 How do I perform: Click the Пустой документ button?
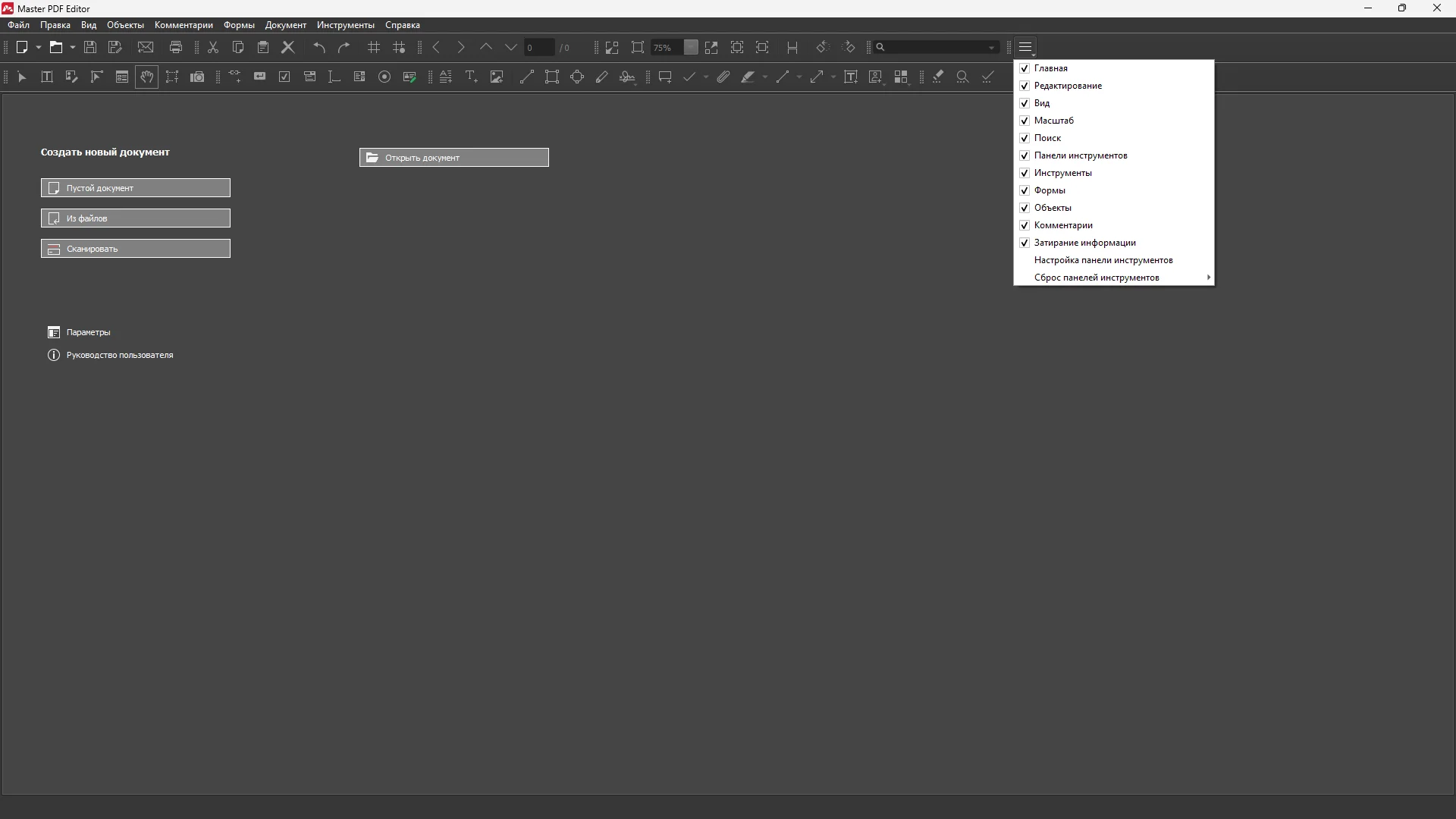(x=136, y=188)
